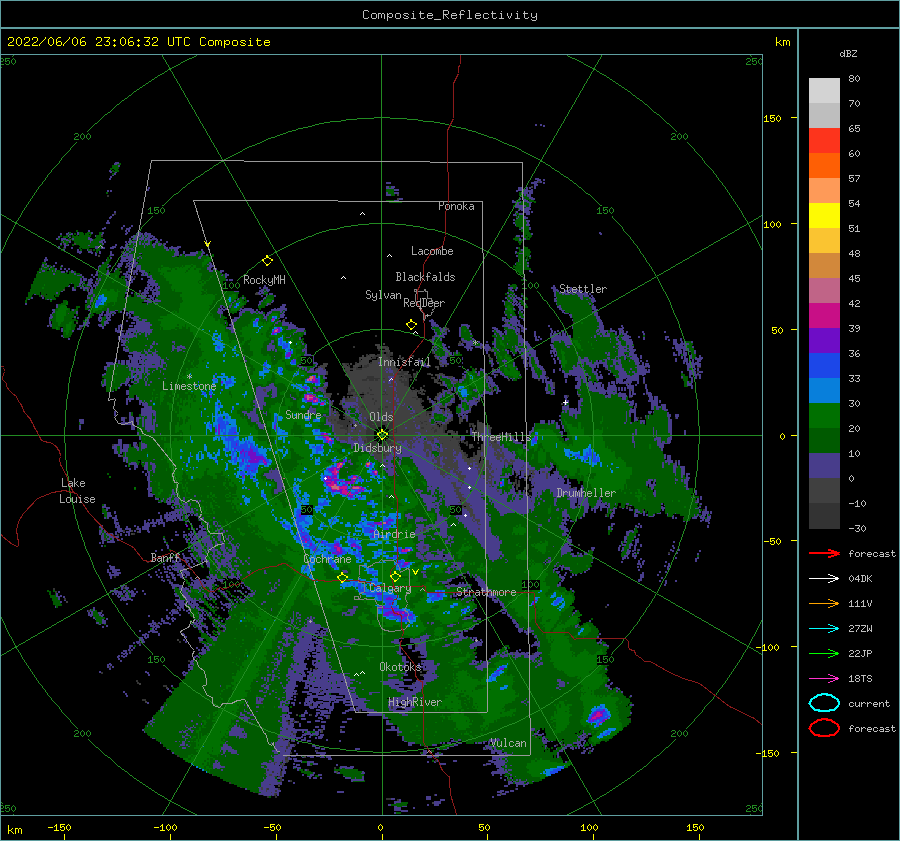Click the Sylvan label

point(383,295)
